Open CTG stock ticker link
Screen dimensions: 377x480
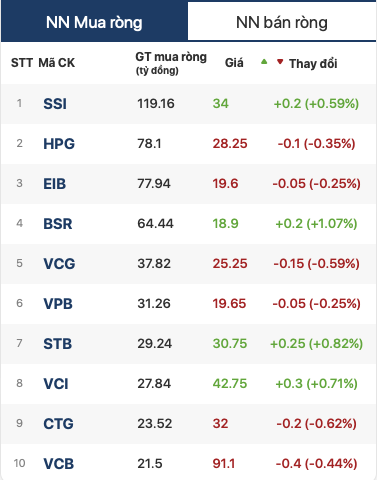point(58,424)
